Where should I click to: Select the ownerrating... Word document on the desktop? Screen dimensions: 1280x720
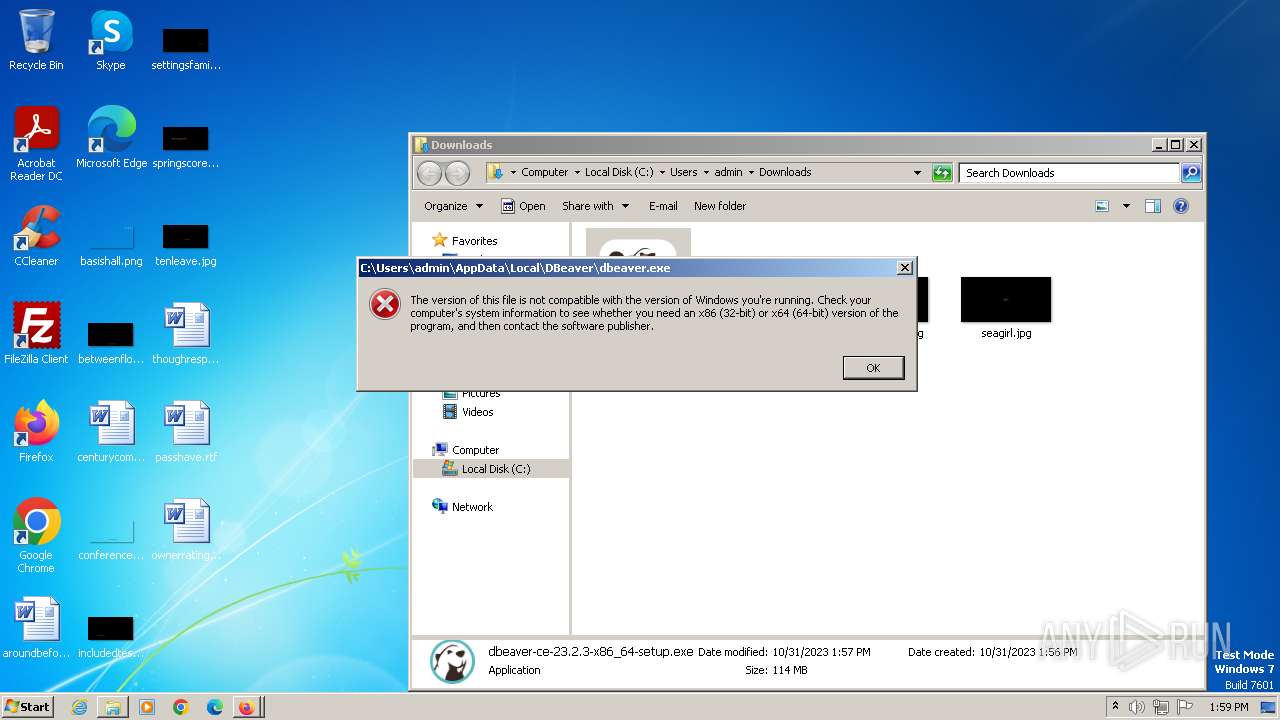tap(185, 530)
